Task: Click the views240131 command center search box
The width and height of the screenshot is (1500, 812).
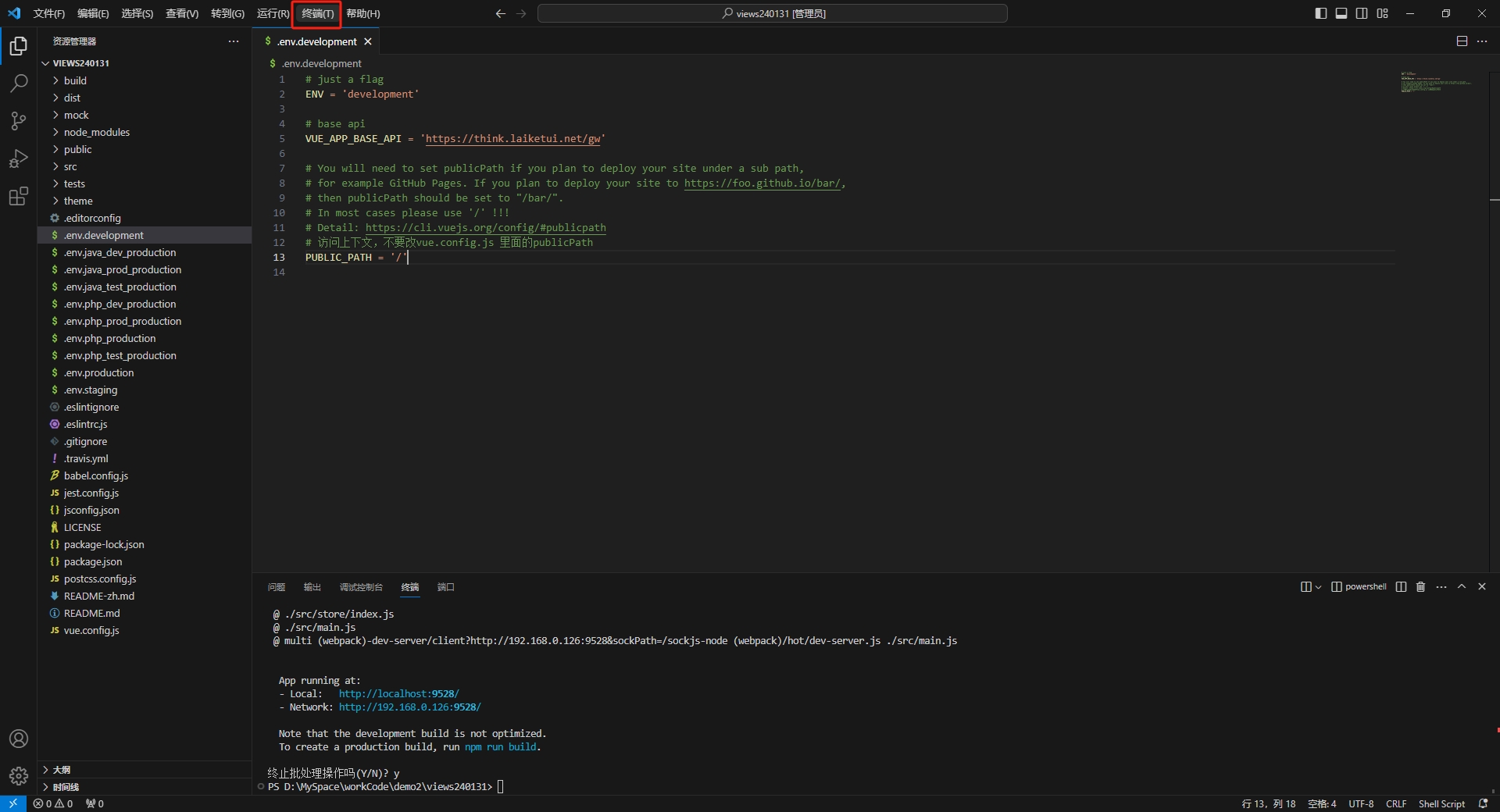Action: pyautogui.click(x=773, y=13)
